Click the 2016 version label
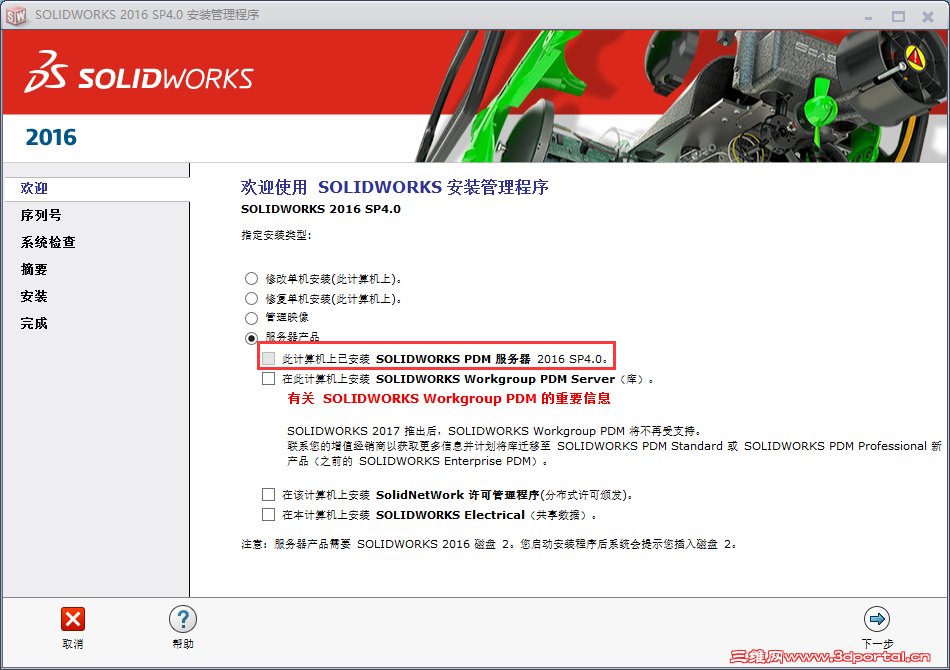This screenshot has width=950, height=670. tap(51, 138)
